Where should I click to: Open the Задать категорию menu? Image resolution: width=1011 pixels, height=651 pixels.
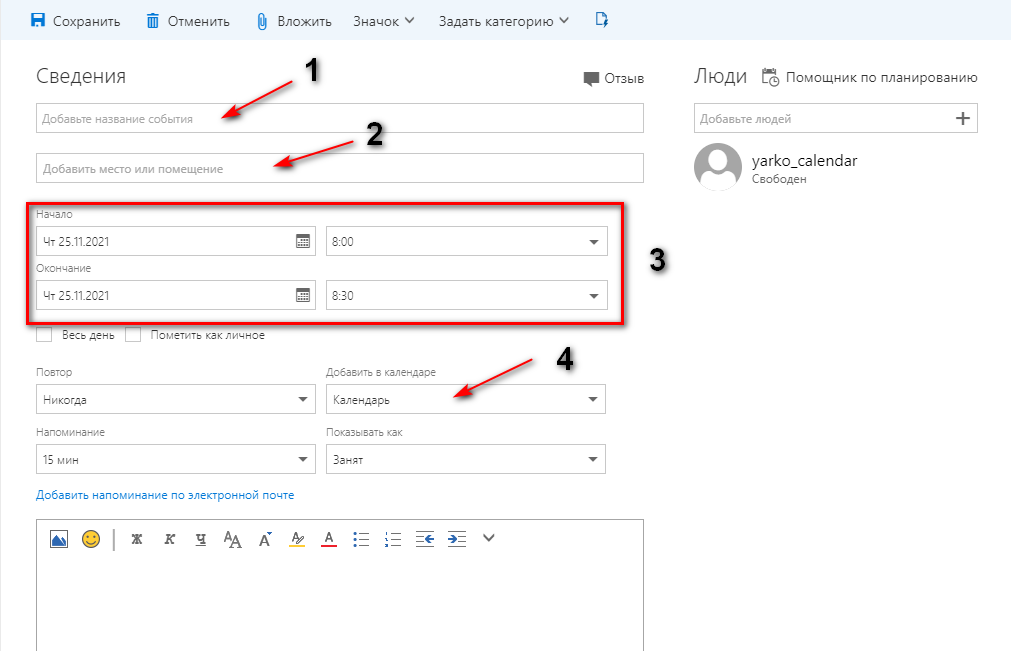(x=504, y=21)
